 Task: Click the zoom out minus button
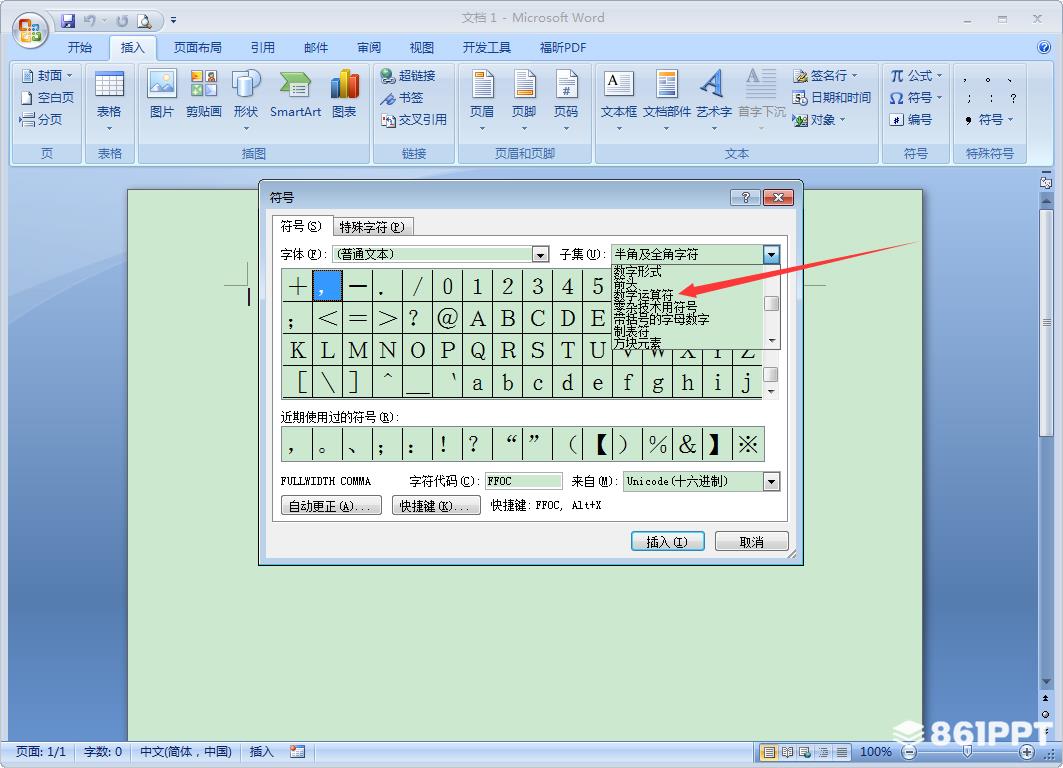click(910, 752)
